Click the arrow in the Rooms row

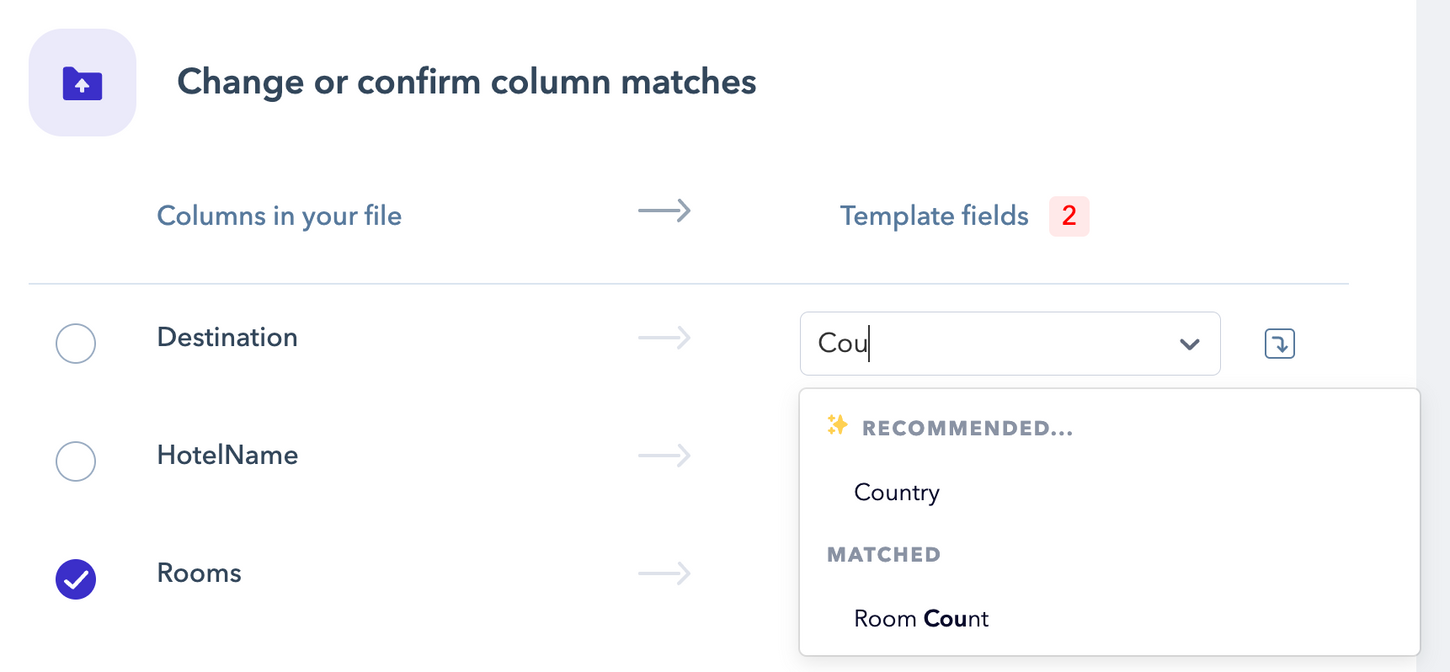click(665, 574)
